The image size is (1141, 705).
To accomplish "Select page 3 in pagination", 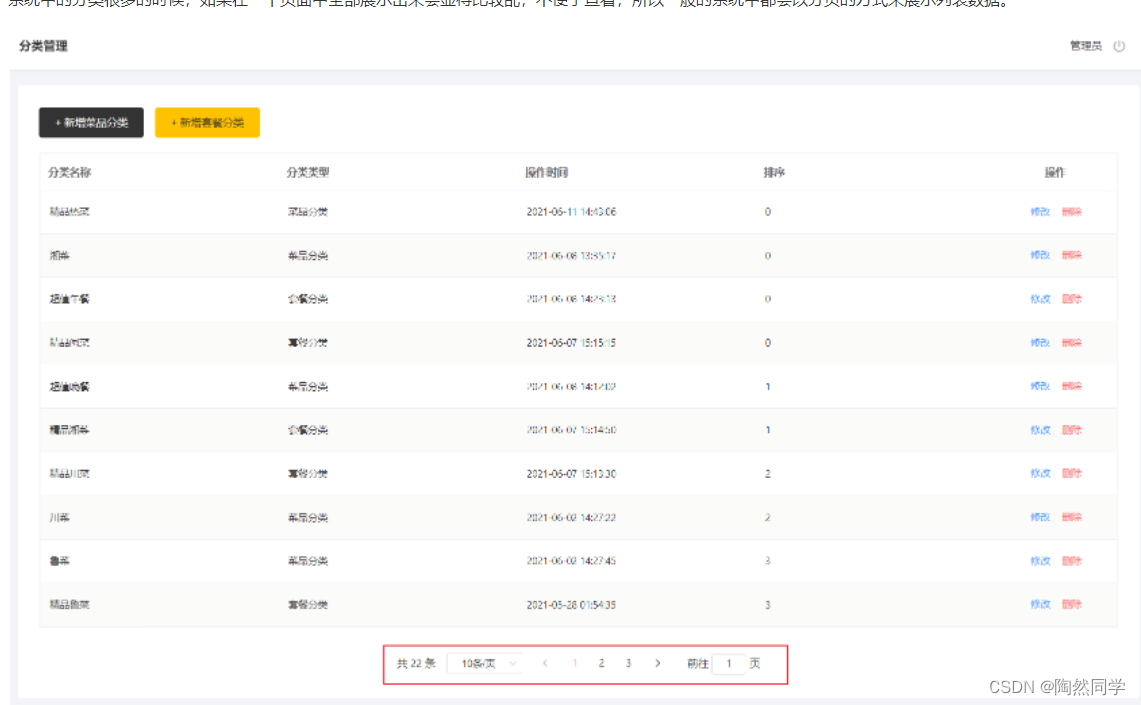I will point(628,664).
